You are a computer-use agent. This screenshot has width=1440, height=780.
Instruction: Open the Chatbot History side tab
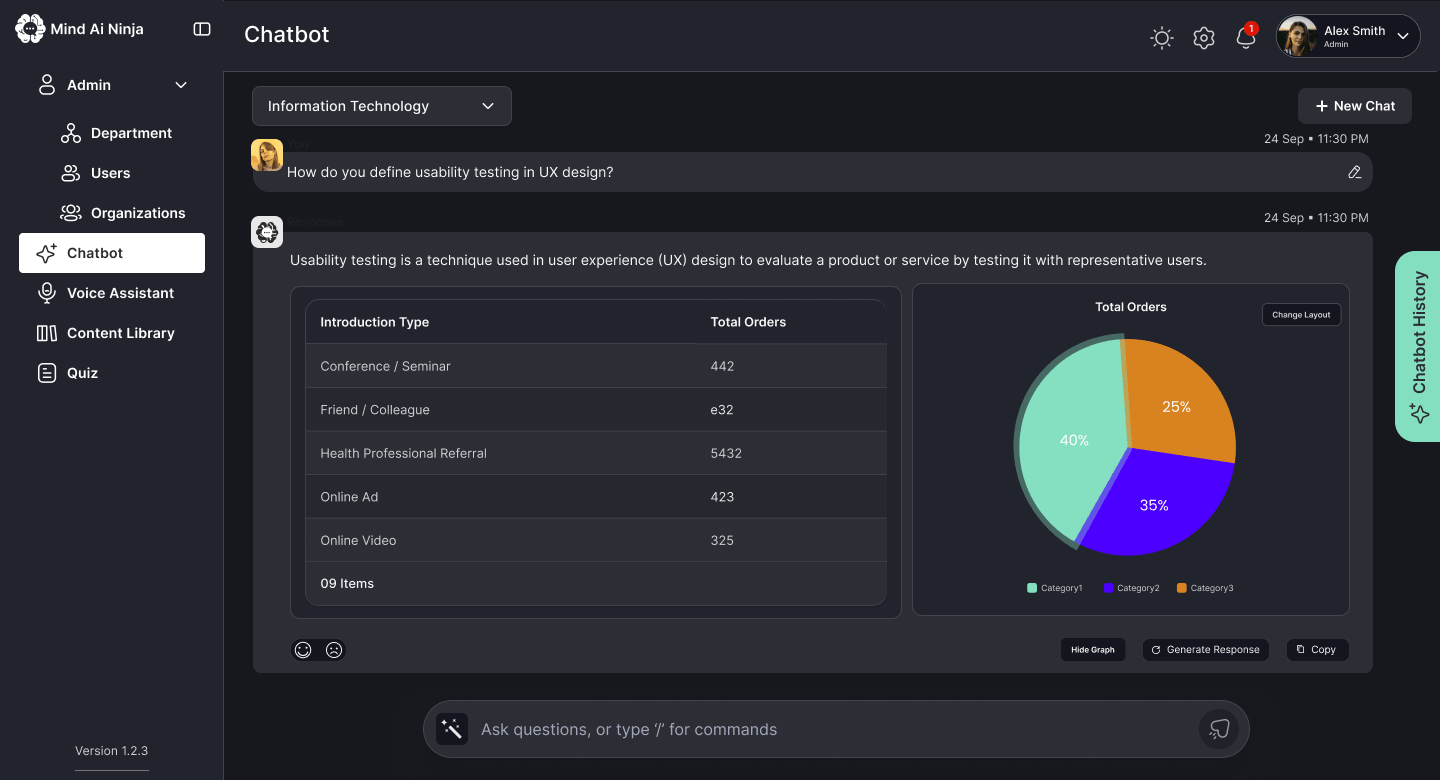1418,346
